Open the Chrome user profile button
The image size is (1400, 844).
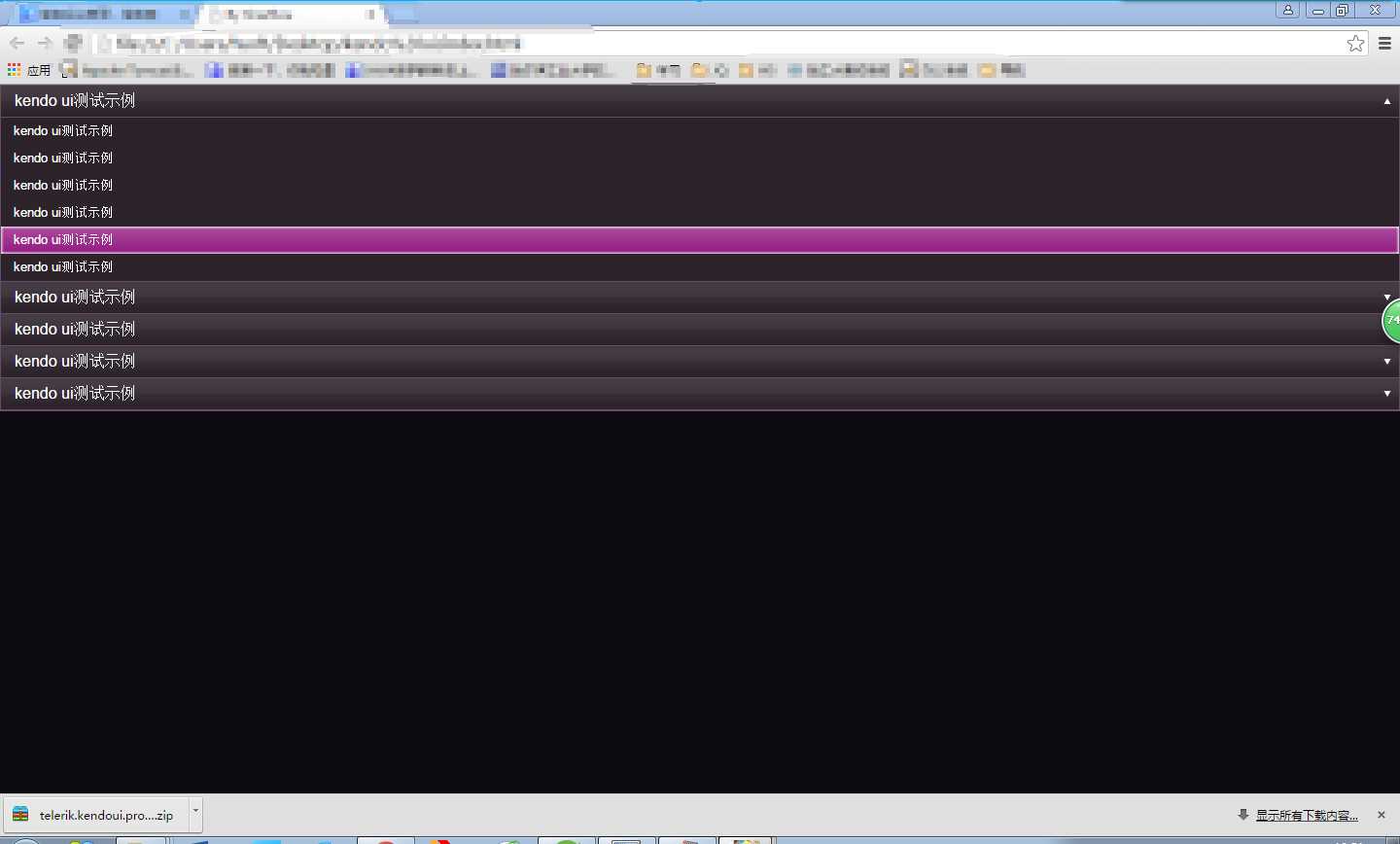[1288, 10]
